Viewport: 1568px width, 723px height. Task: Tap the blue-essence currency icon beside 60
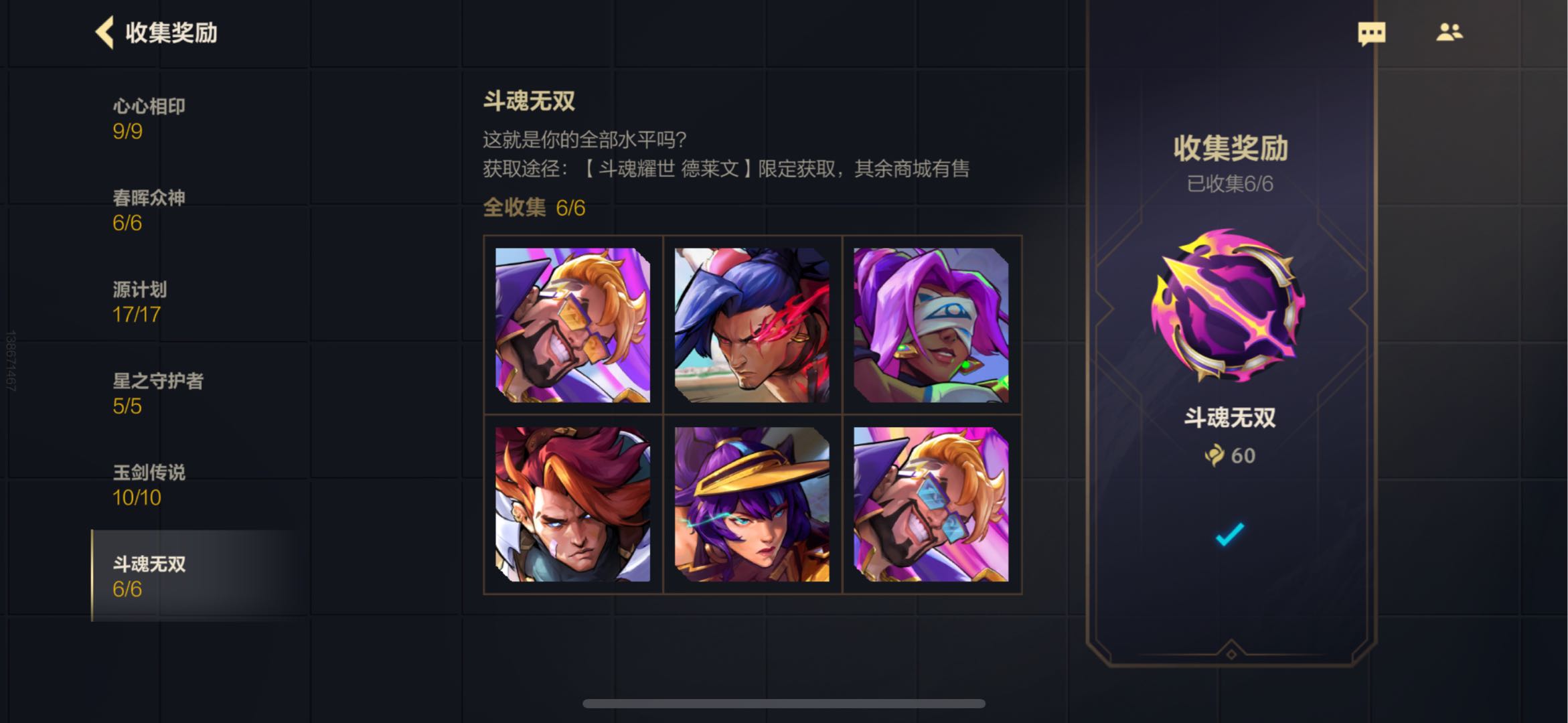[x=1214, y=456]
